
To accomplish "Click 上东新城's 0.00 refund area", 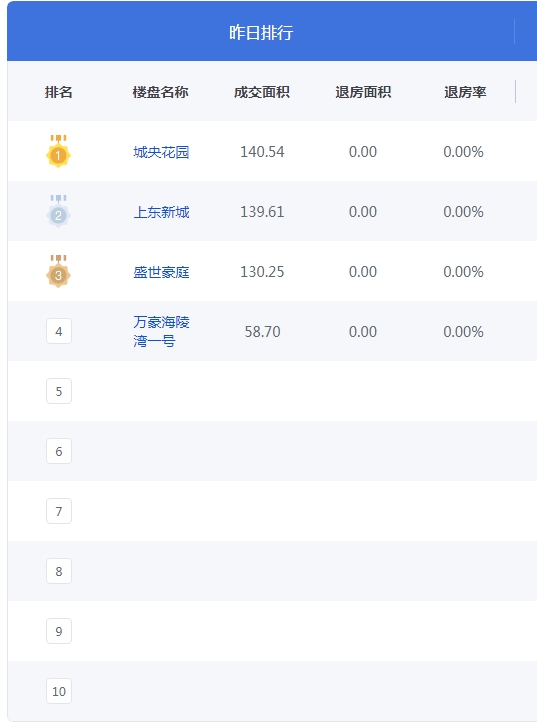I will (363, 211).
